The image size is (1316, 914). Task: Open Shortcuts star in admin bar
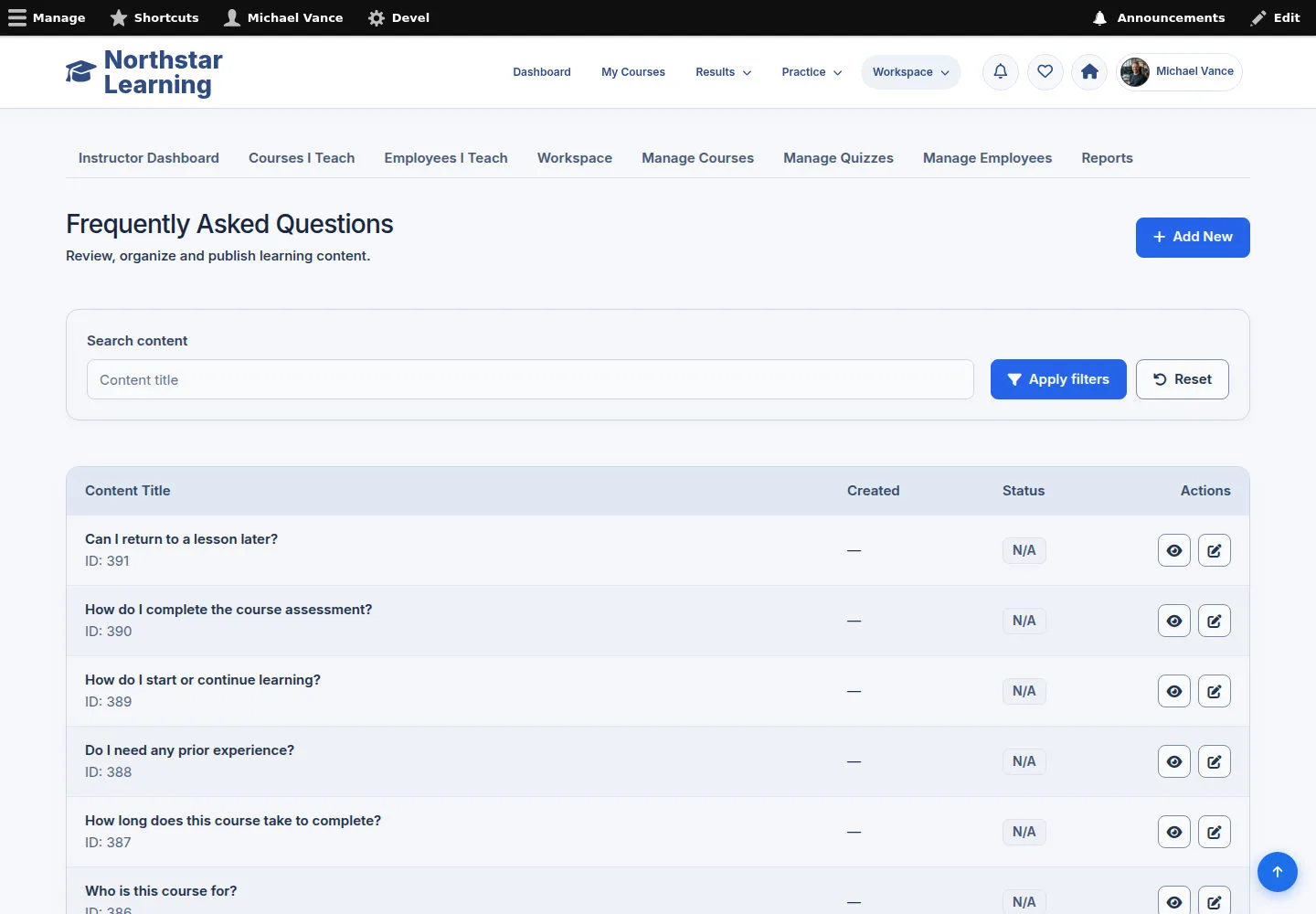point(154,17)
